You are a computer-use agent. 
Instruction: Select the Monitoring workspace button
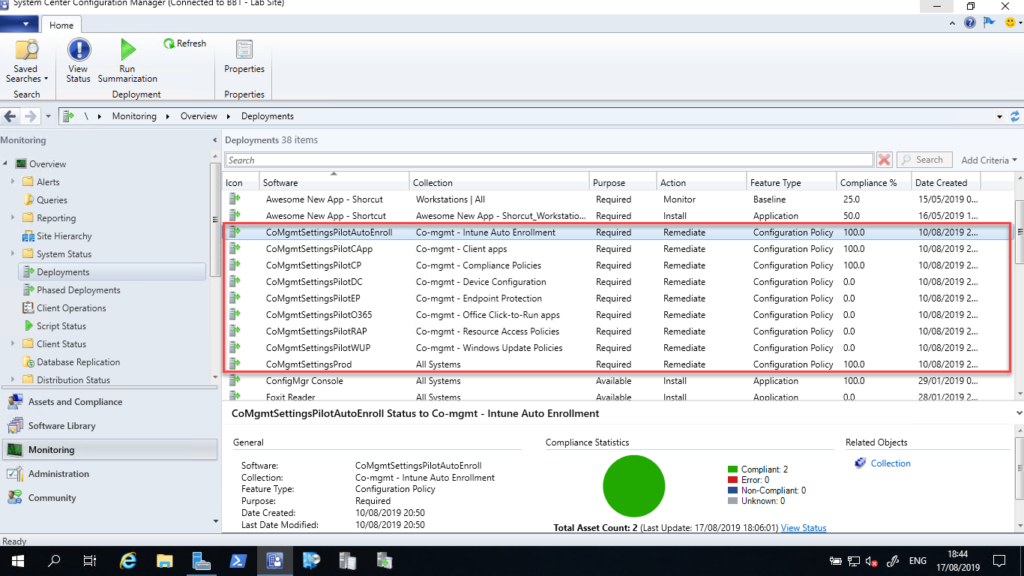click(109, 449)
